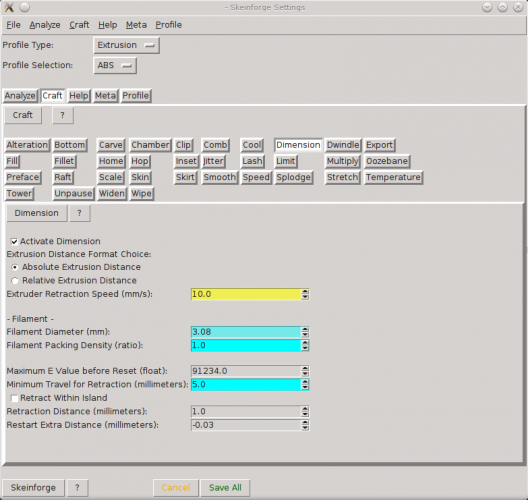Open the Profile Selection ABS dropdown
Screen dimensions: 528x500
(x=115, y=65)
